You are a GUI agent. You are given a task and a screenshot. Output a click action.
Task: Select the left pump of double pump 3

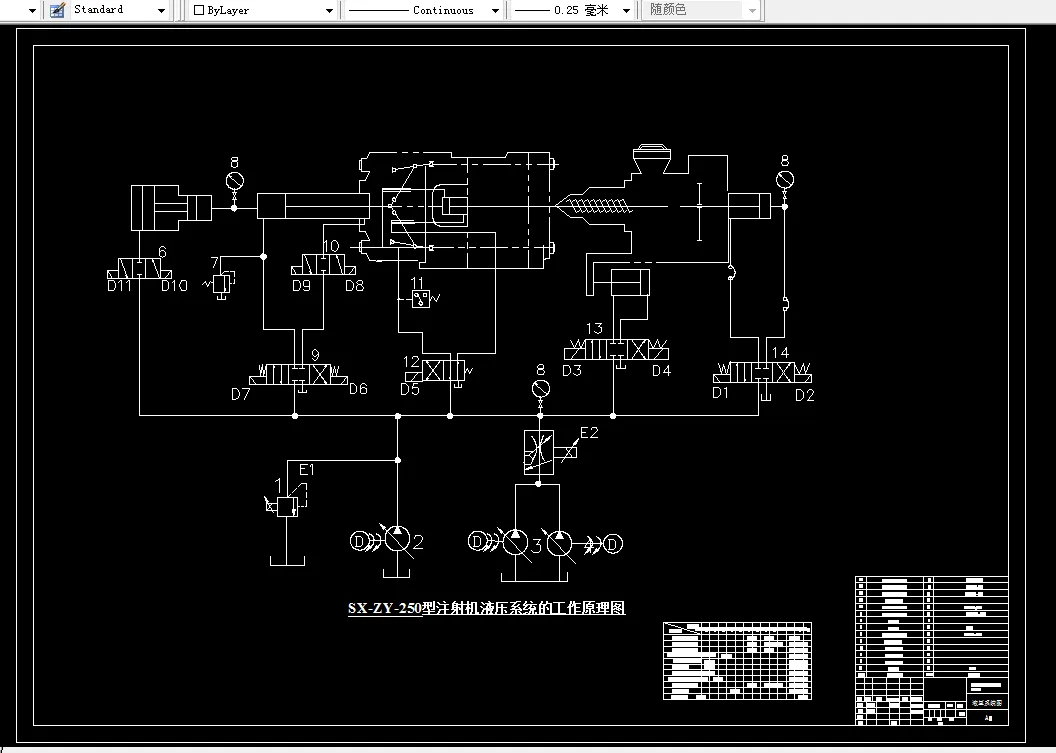click(516, 543)
